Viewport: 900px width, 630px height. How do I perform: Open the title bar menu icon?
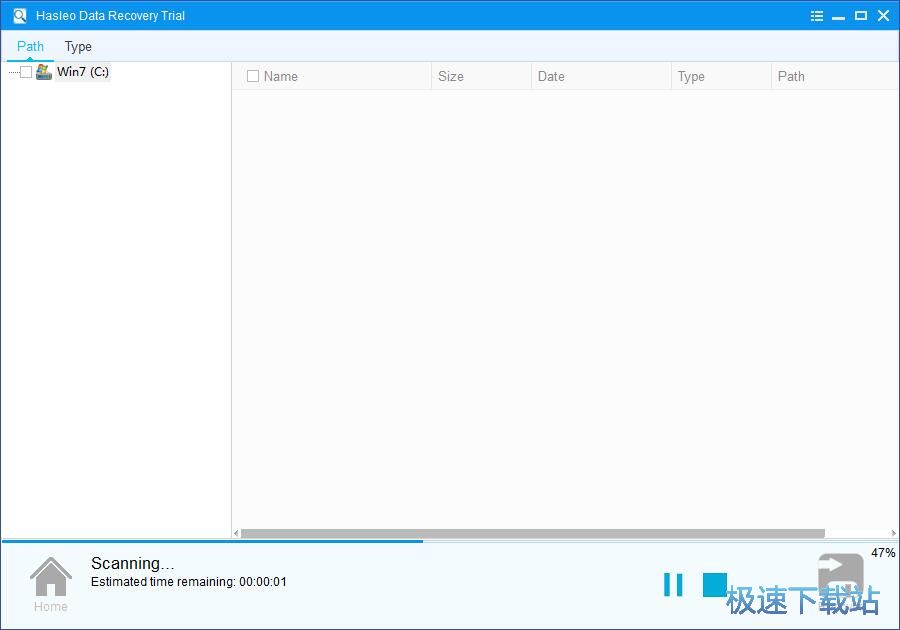pos(817,16)
